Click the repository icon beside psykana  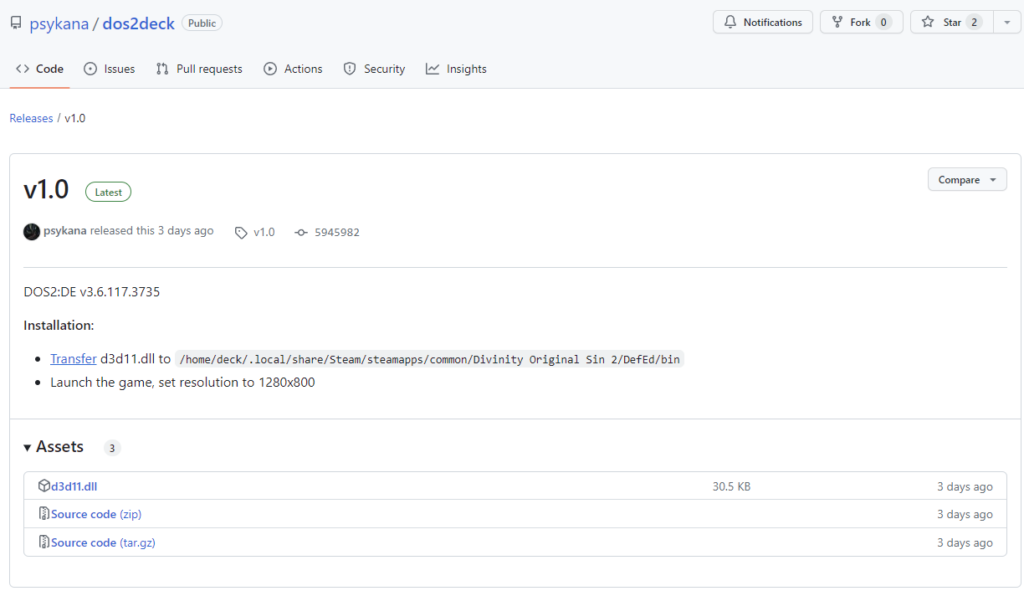[x=16, y=23]
